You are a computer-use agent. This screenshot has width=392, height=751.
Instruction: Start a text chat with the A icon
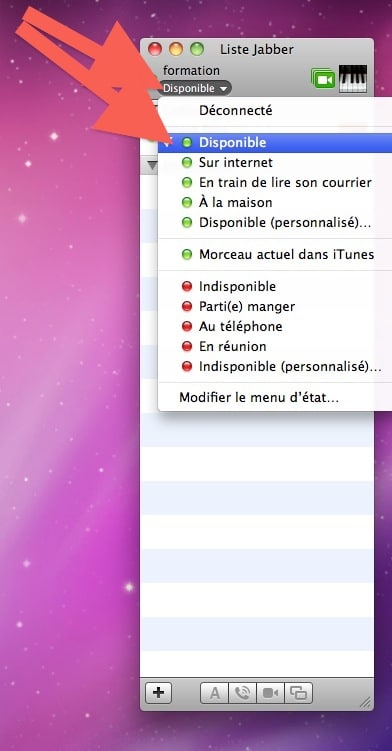coord(215,693)
